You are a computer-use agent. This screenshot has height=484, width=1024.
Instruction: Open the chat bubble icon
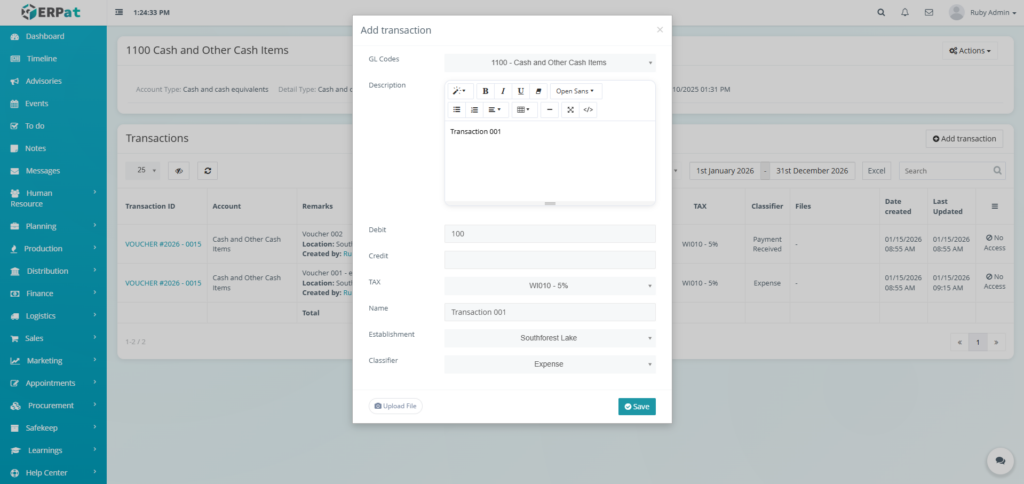click(1000, 460)
